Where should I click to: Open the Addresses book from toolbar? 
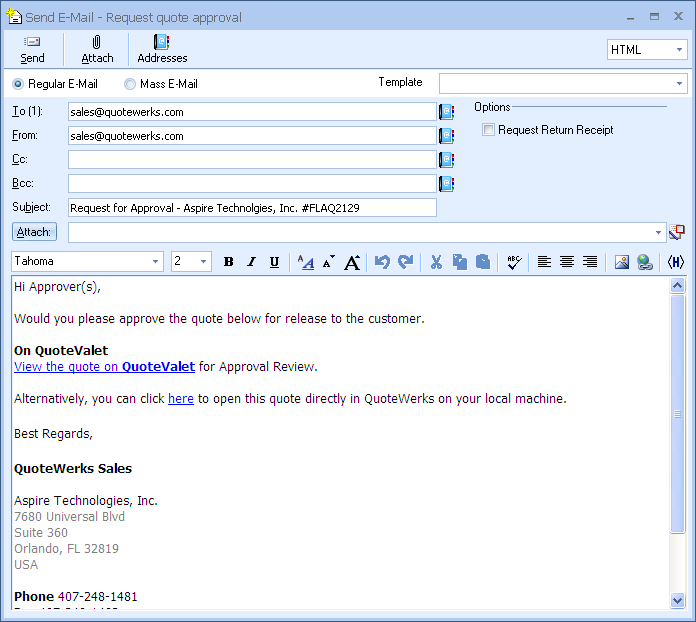(162, 49)
